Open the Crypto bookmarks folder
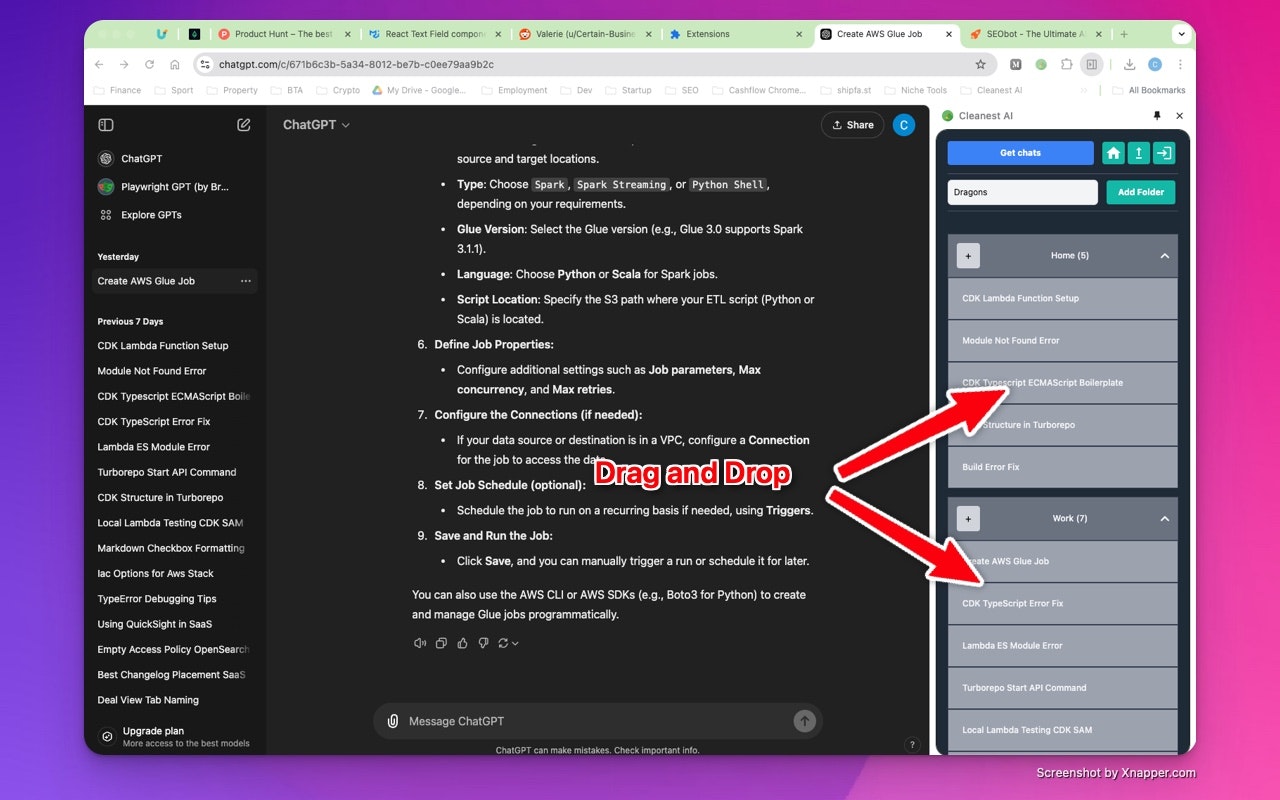This screenshot has height=800, width=1280. point(338,90)
